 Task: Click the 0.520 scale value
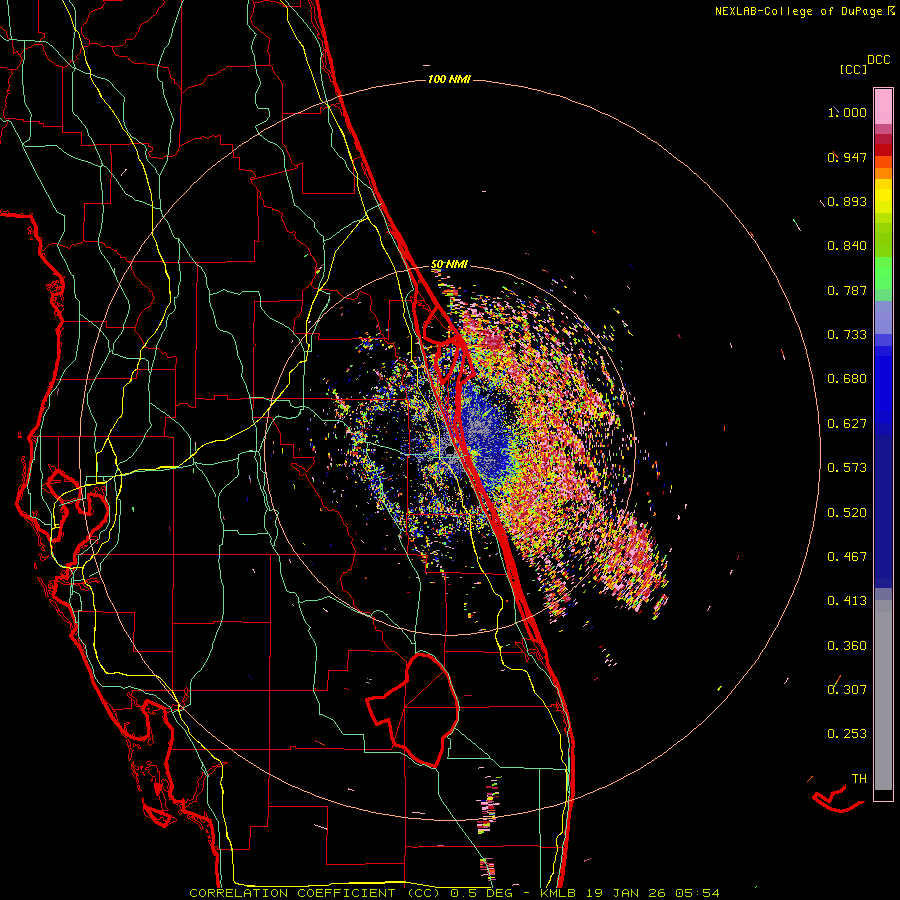(847, 513)
